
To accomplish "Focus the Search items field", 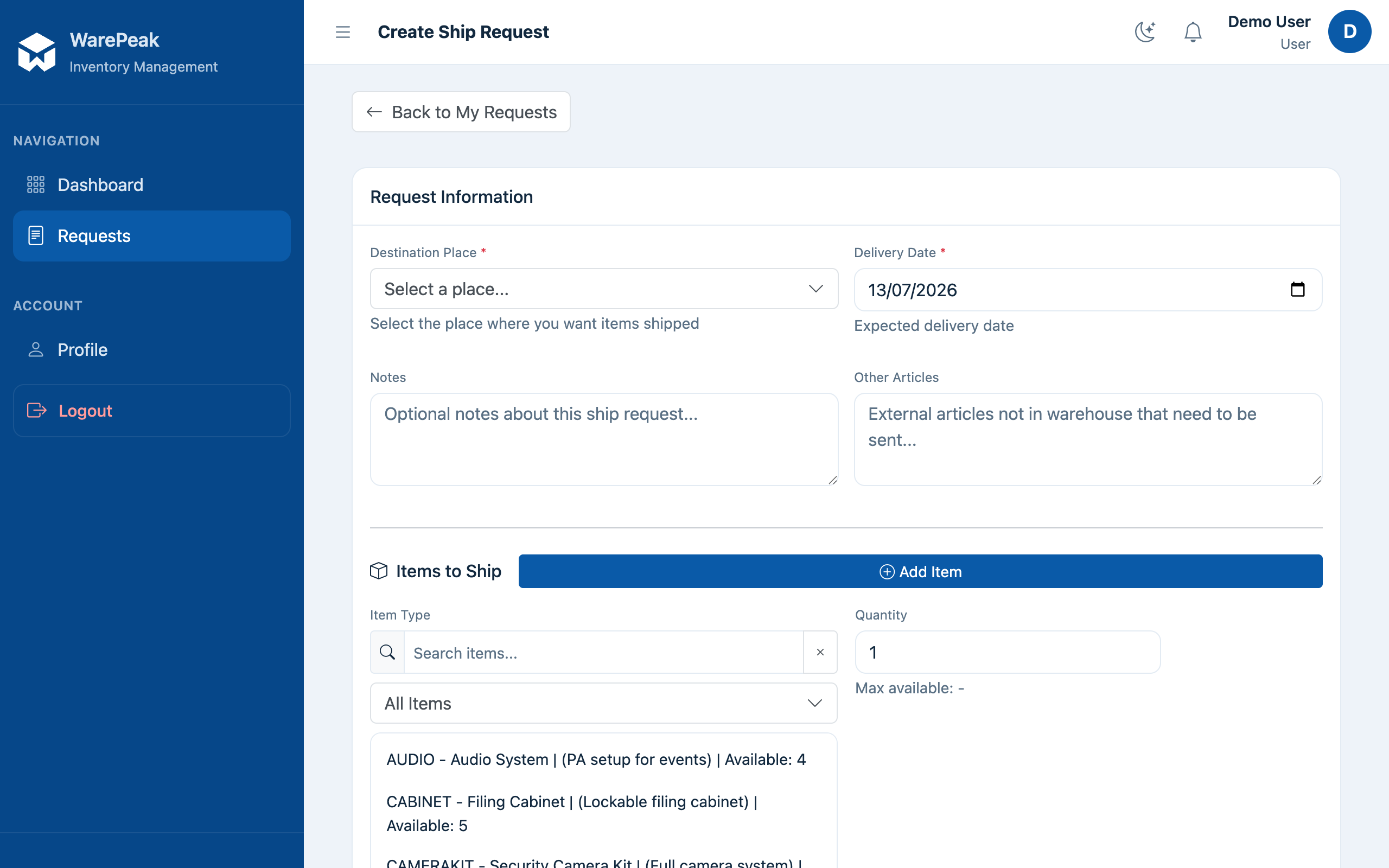I will point(603,652).
